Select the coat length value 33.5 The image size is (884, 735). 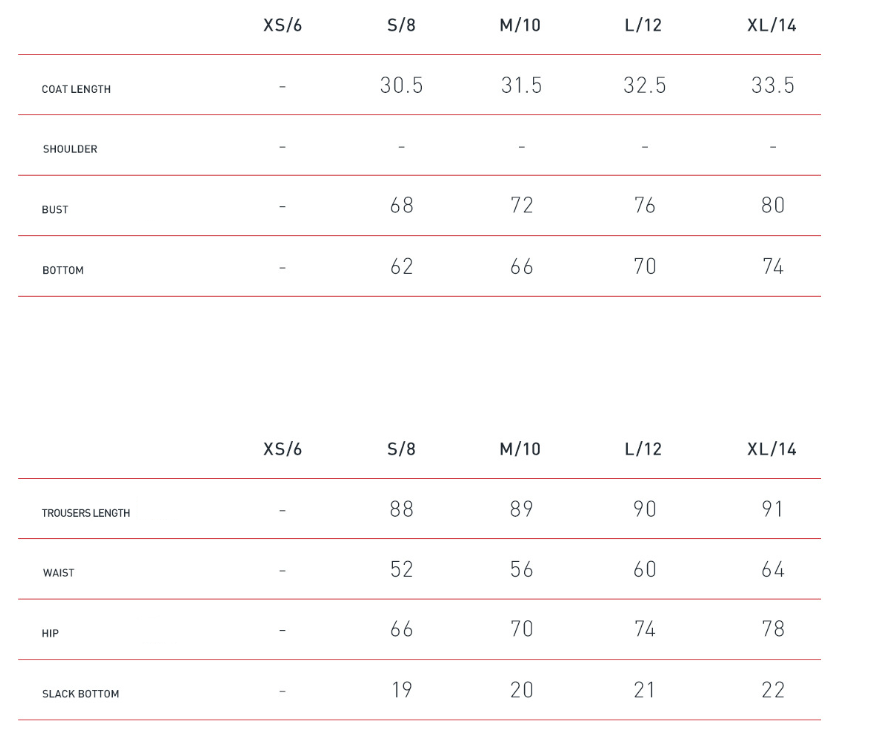(x=772, y=86)
